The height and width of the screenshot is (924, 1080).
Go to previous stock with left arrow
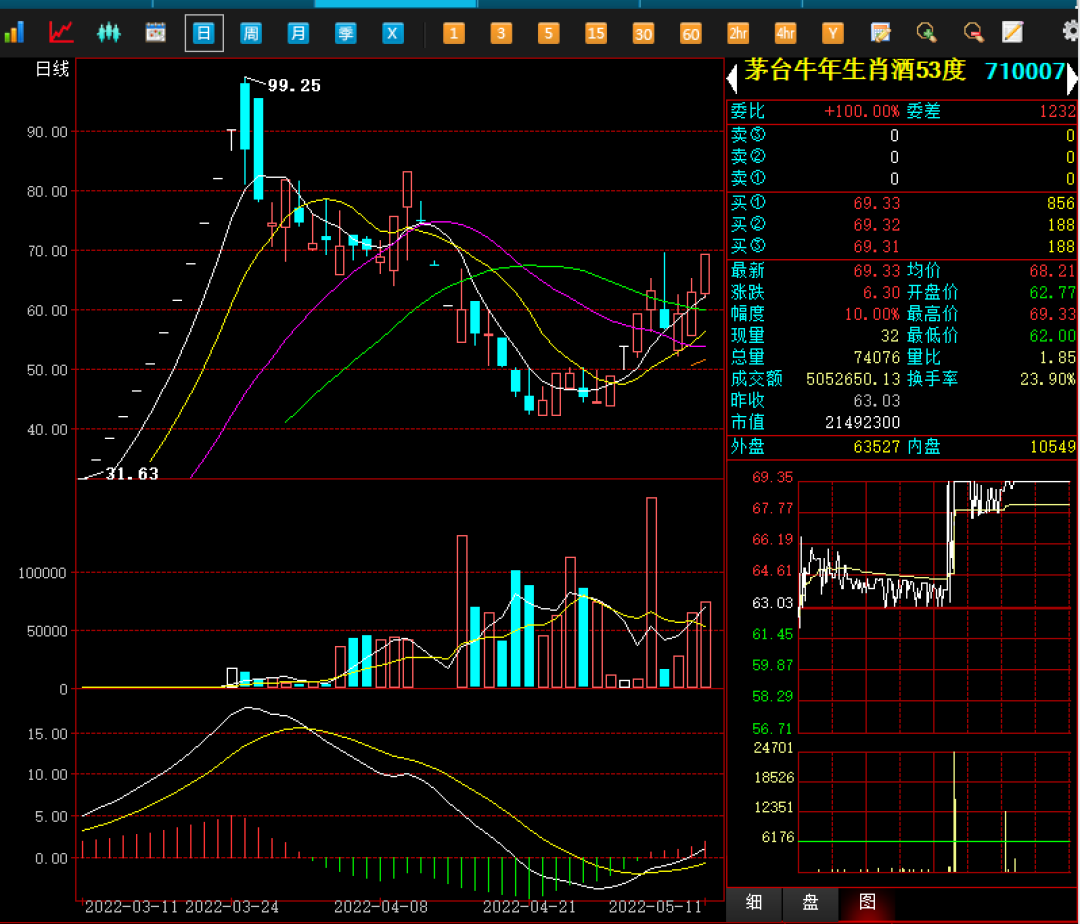[732, 77]
